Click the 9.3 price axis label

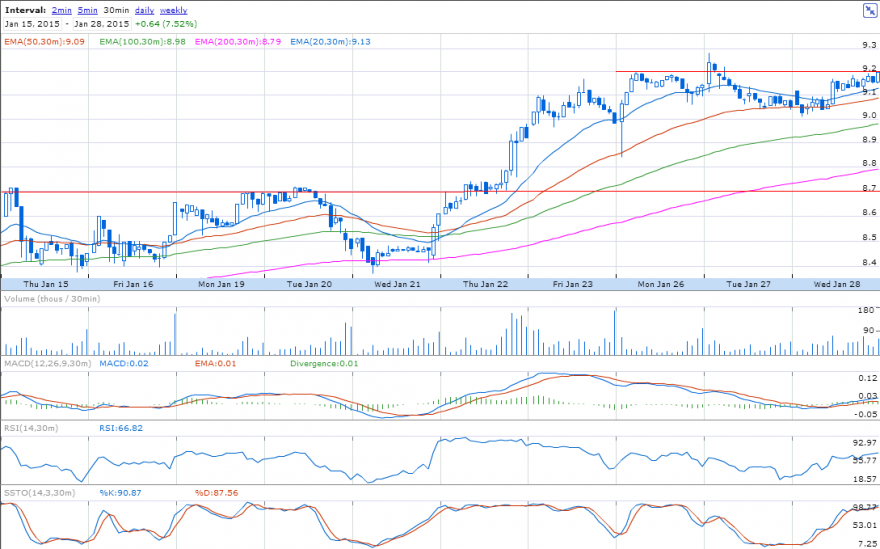coord(870,45)
